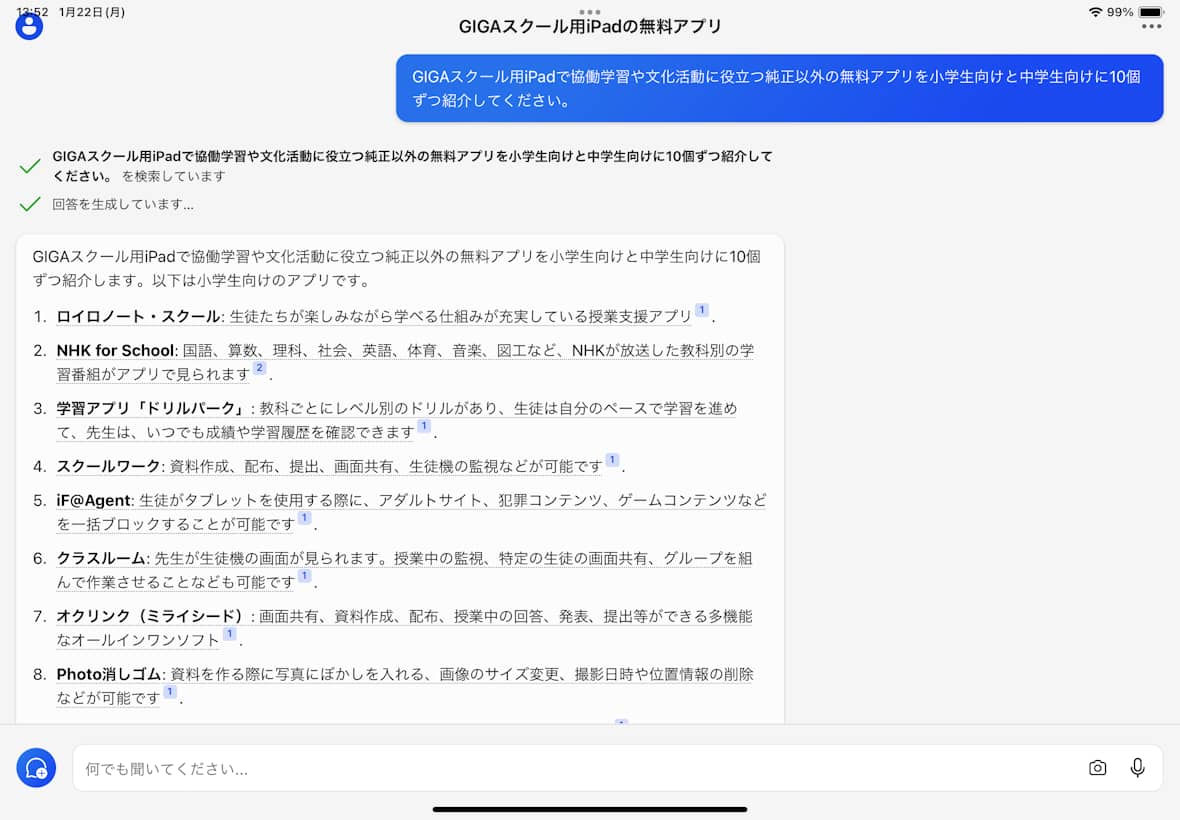The image size is (1180, 820).
Task: Activate microphone voice input
Action: click(x=1137, y=768)
